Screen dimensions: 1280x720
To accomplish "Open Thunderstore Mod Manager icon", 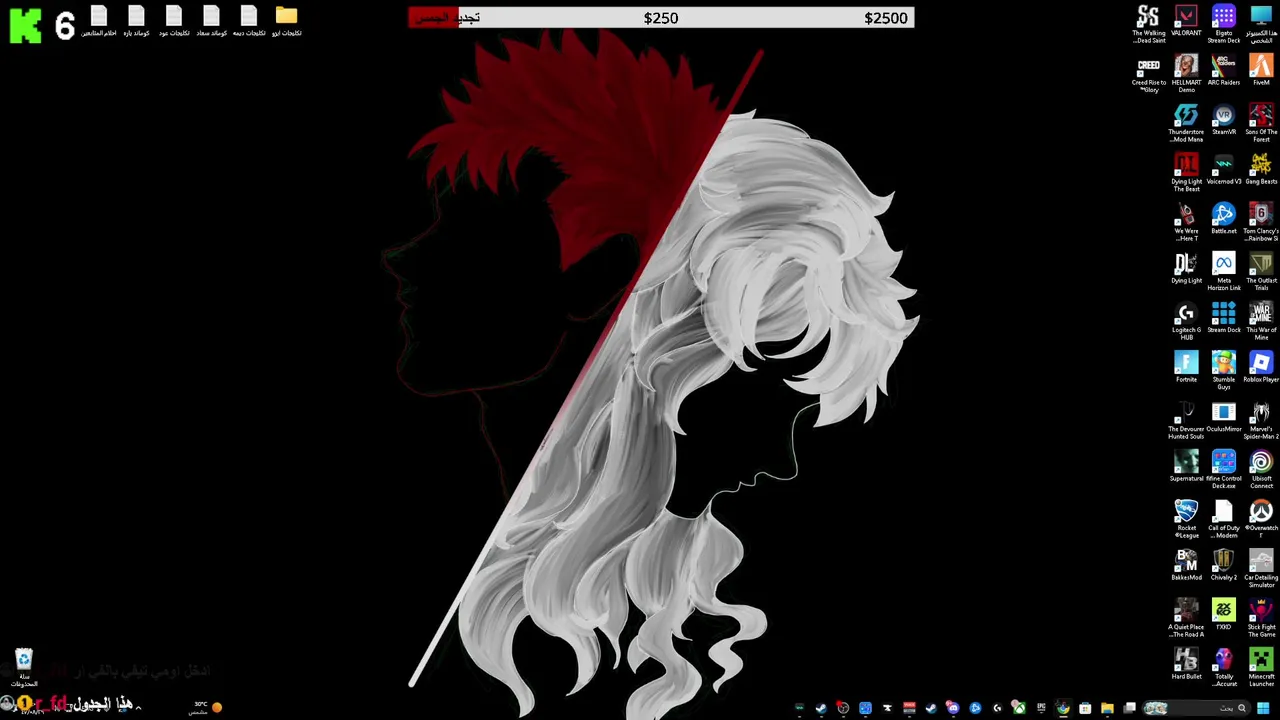I will click(x=1186, y=122).
